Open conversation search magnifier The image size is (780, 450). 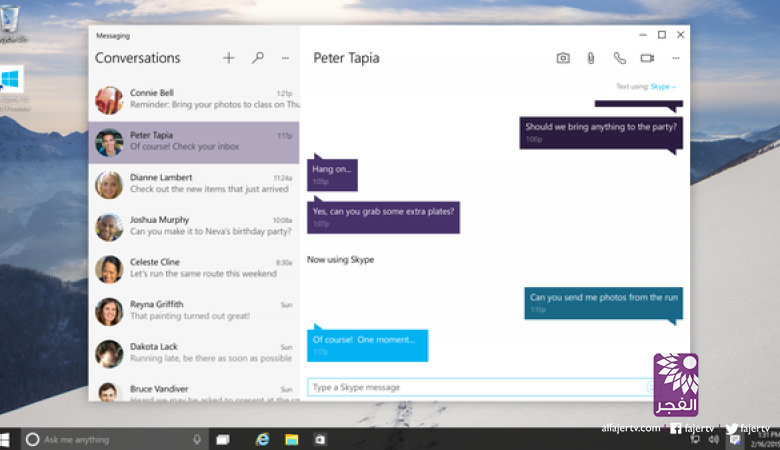pos(257,58)
